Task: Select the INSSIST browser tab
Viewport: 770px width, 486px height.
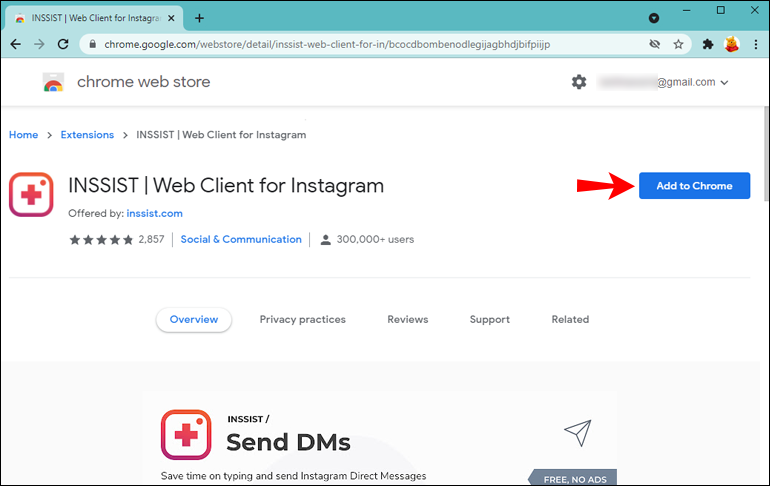Action: [x=94, y=18]
